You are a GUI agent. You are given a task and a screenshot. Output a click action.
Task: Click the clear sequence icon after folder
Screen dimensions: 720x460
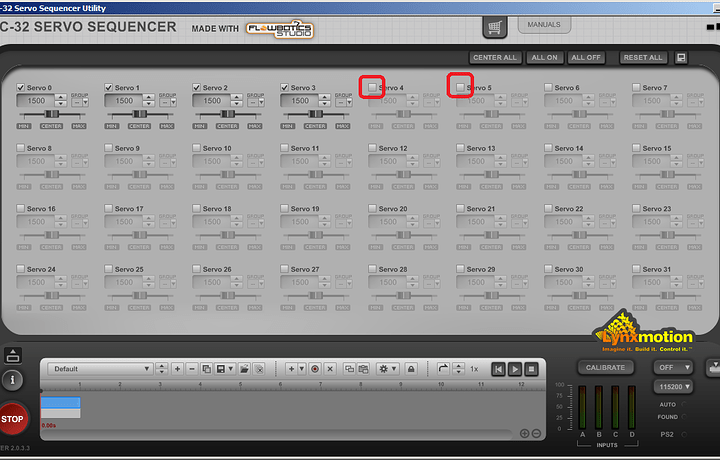pos(259,369)
